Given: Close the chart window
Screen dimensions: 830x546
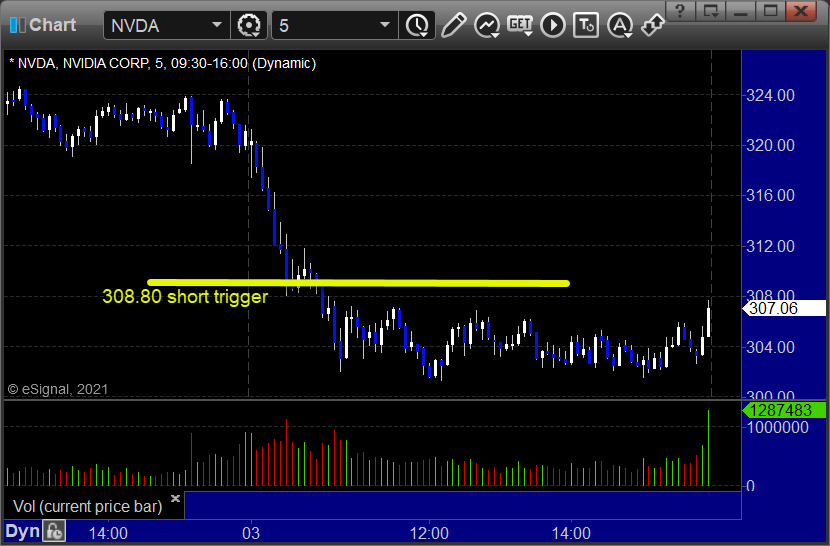Looking at the screenshot, I should [x=801, y=11].
